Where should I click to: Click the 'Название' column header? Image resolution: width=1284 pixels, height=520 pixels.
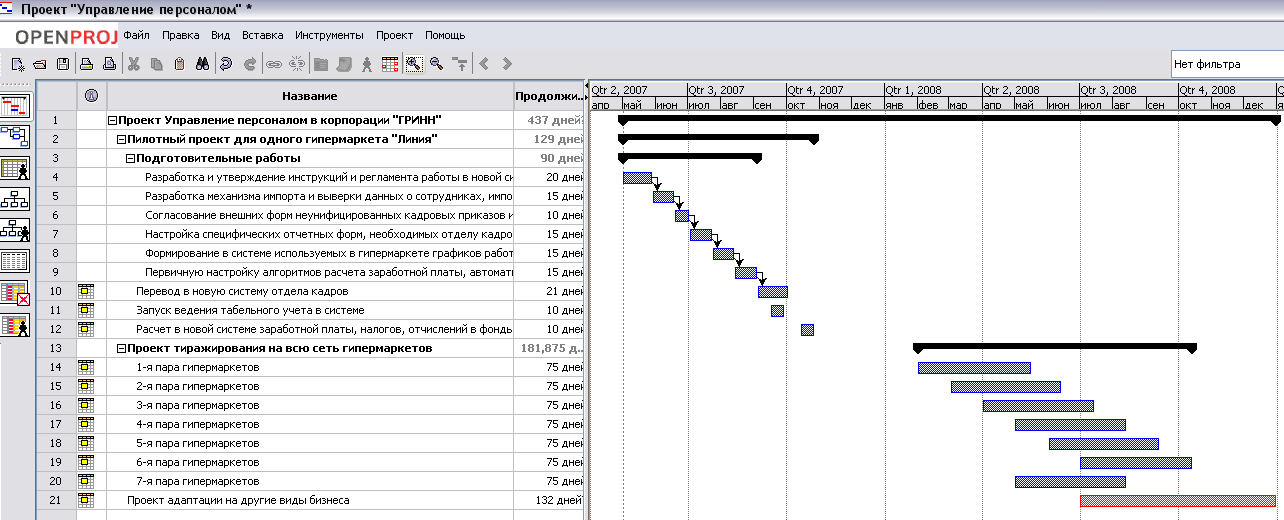pos(310,96)
